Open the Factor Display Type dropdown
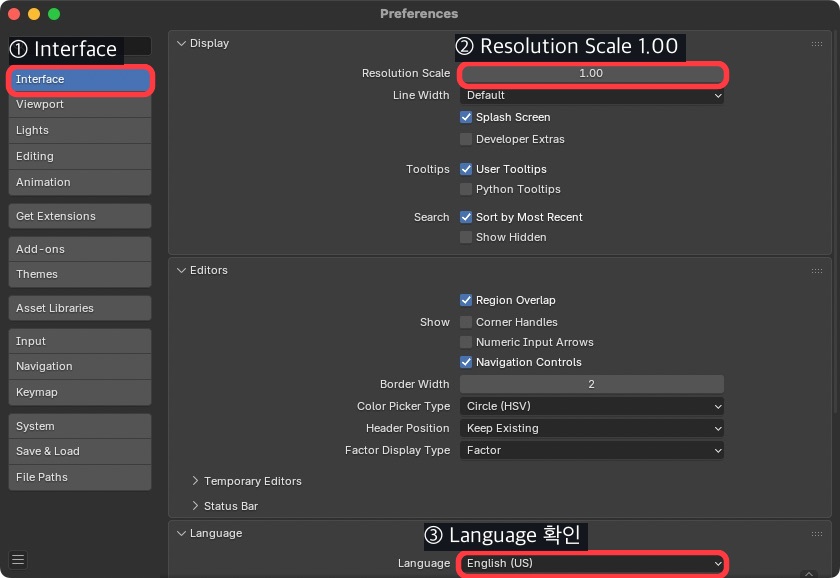The image size is (840, 578). 591,451
